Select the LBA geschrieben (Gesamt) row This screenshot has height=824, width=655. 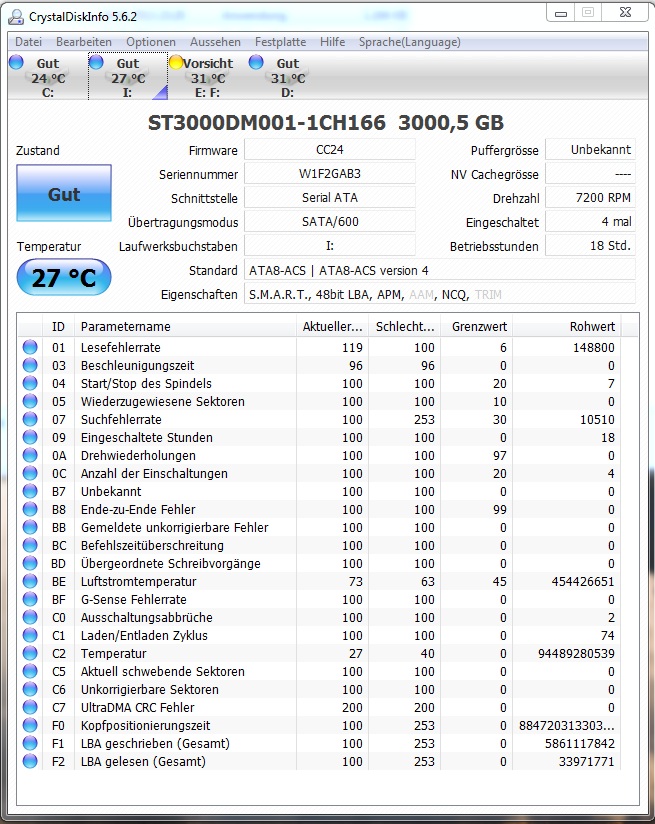320,743
